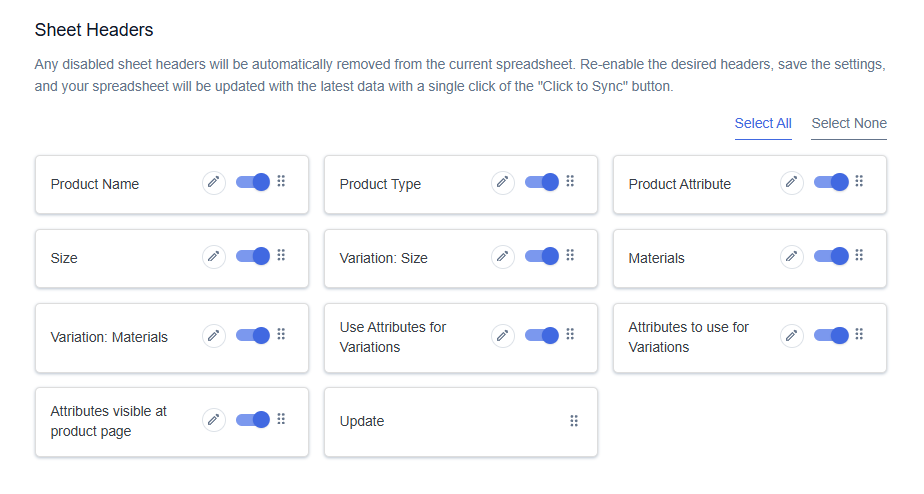
Task: Click the Select None link
Action: [849, 123]
